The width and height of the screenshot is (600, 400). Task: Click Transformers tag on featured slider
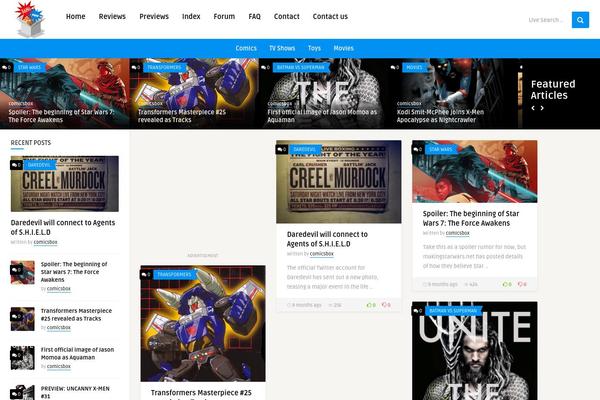click(x=165, y=67)
